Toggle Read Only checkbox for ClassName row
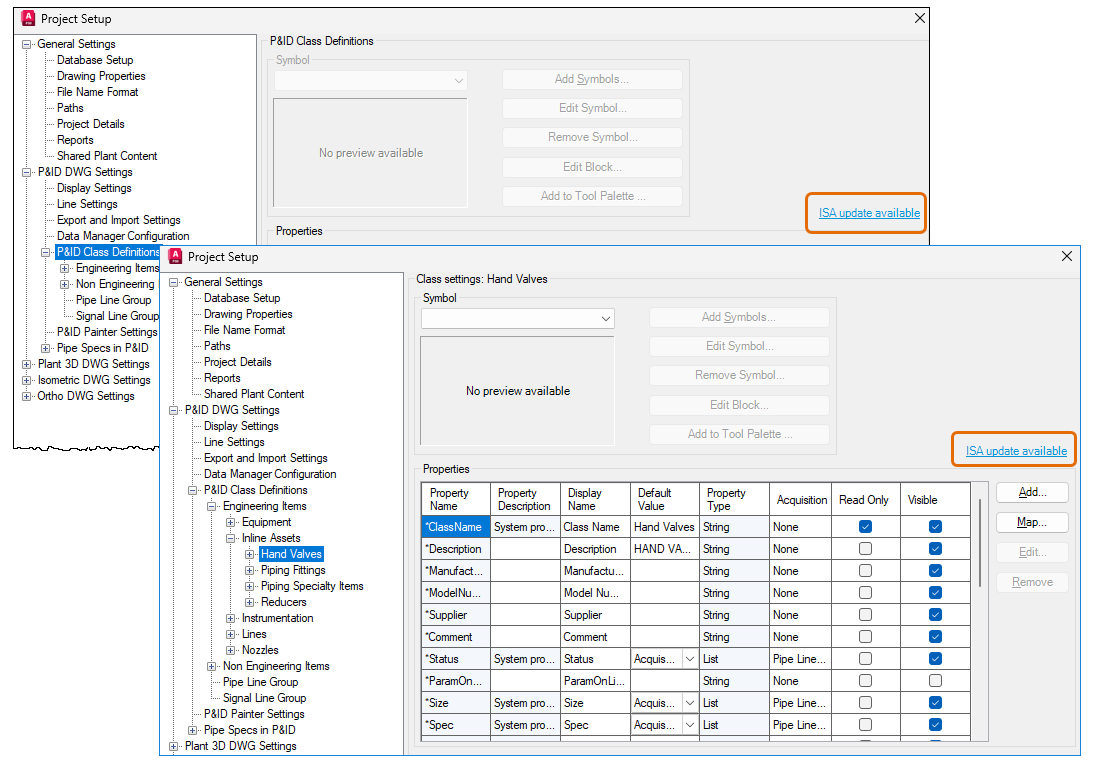1093x762 pixels. 865,526
